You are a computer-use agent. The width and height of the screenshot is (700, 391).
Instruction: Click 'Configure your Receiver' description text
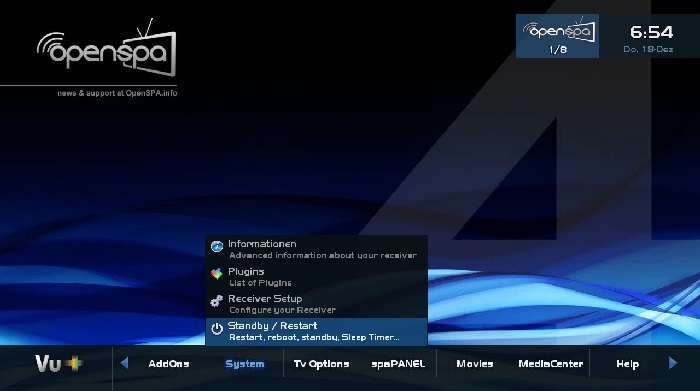tap(282, 310)
